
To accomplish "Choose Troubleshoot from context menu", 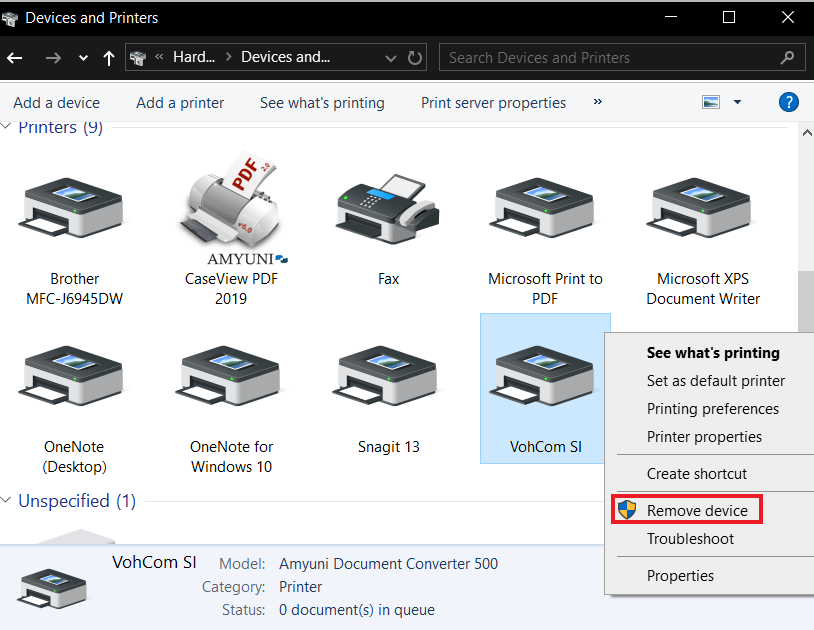I will tap(690, 539).
